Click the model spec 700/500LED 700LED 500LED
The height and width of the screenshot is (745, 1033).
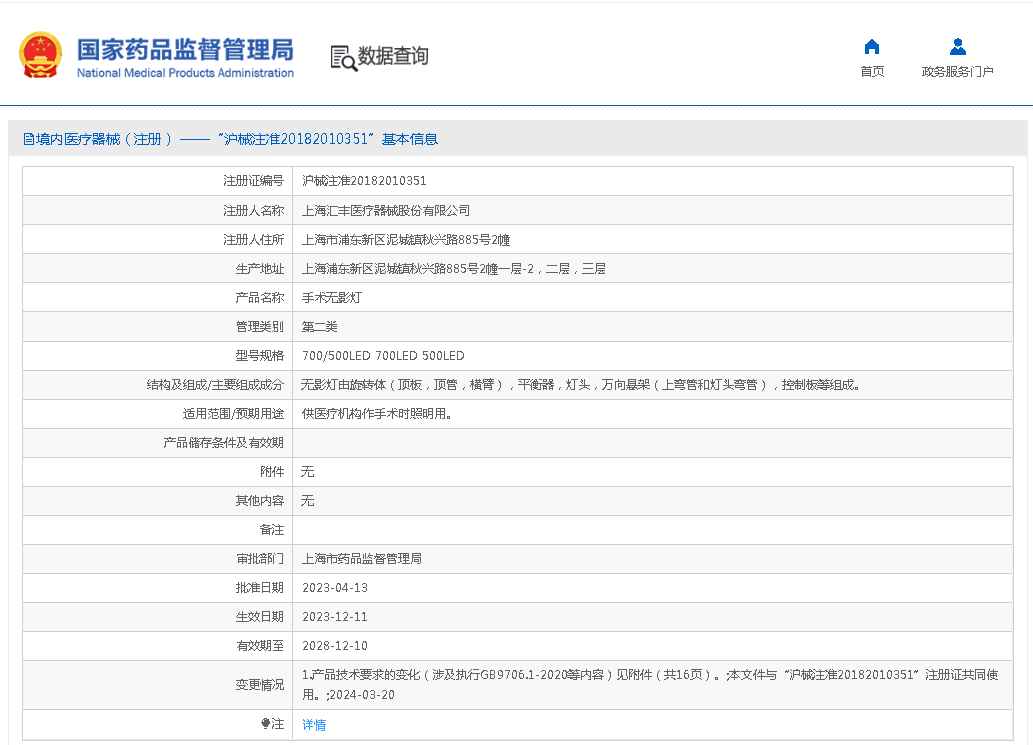point(383,356)
